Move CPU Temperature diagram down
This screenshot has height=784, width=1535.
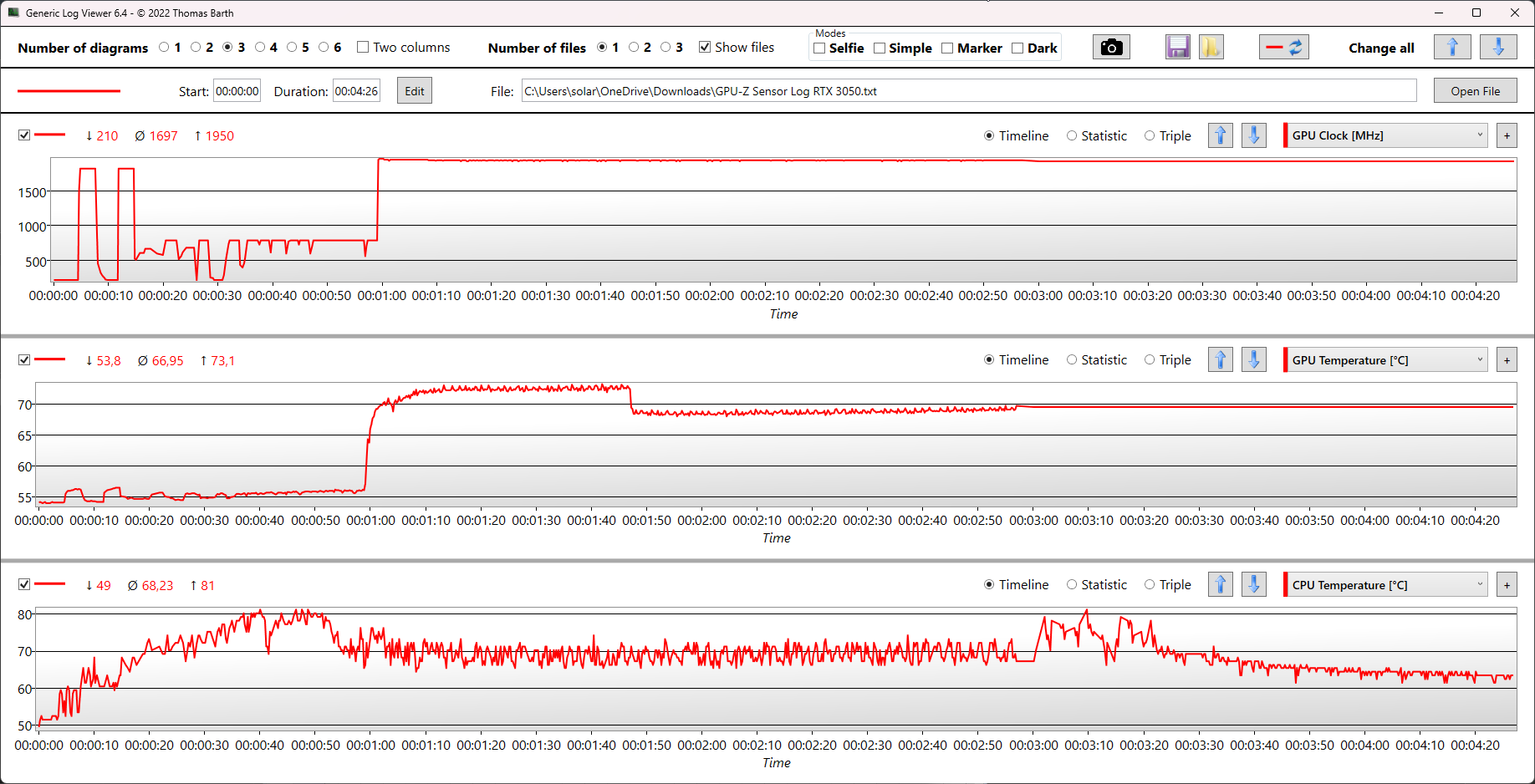point(1254,584)
